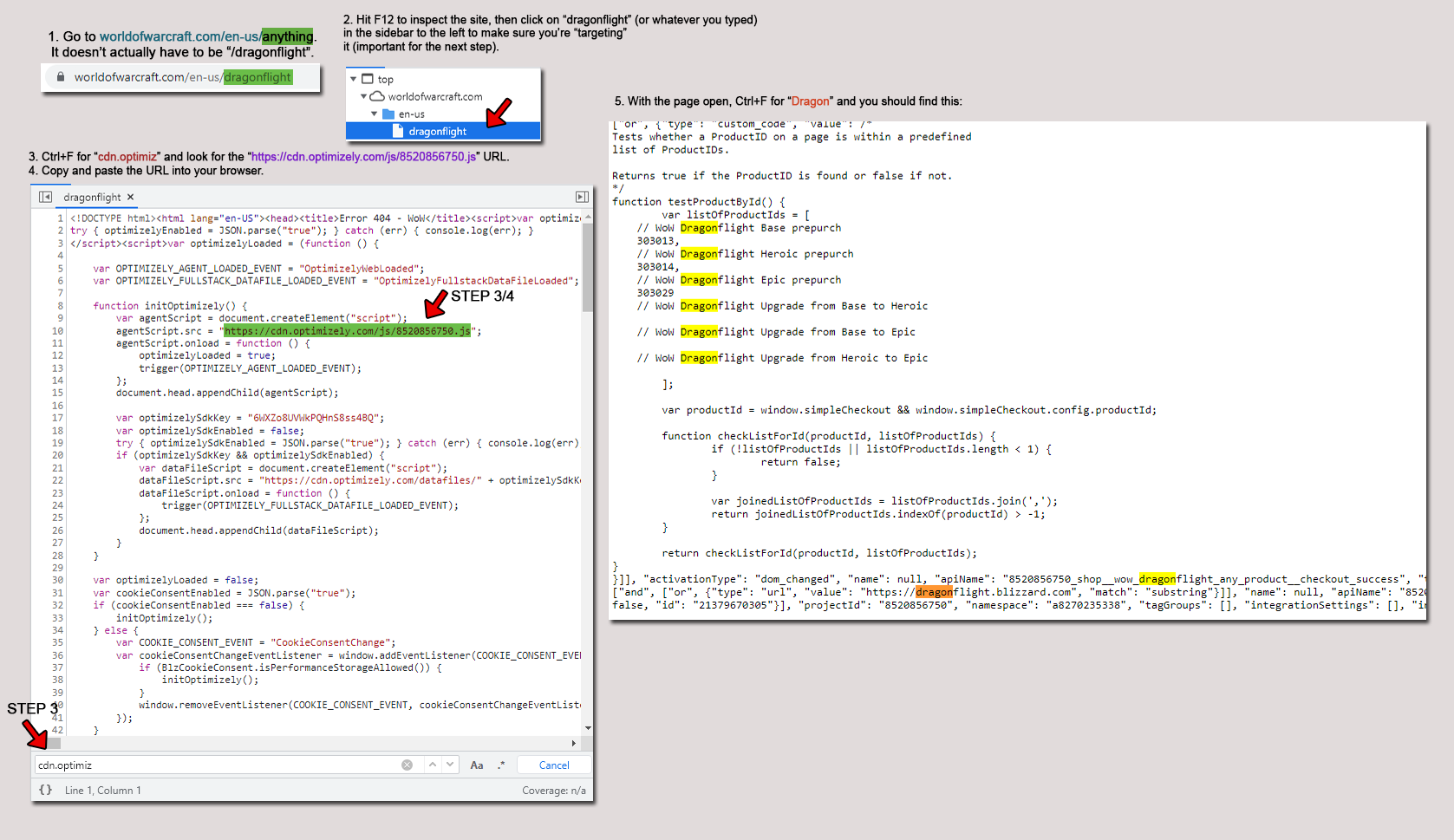
Task: Click 'Upgrade from Heroic to Epic' comment line
Action: (x=782, y=358)
